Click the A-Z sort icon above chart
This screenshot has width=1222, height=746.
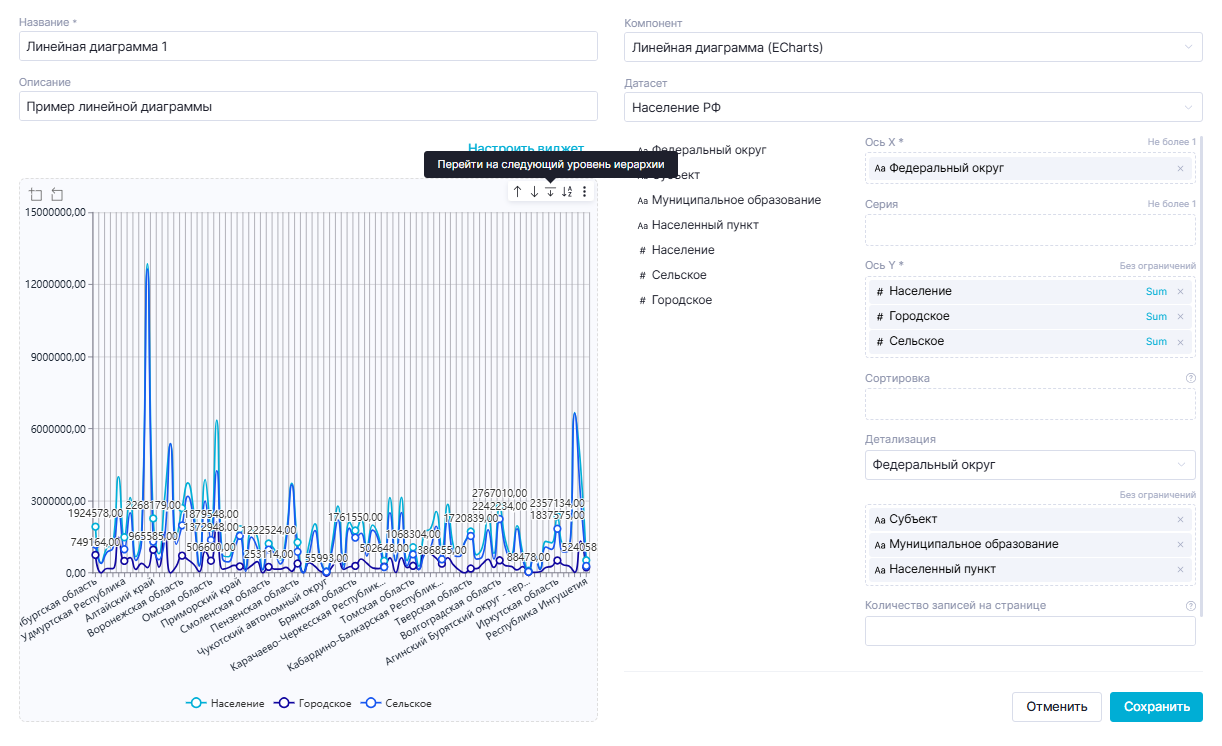567,191
